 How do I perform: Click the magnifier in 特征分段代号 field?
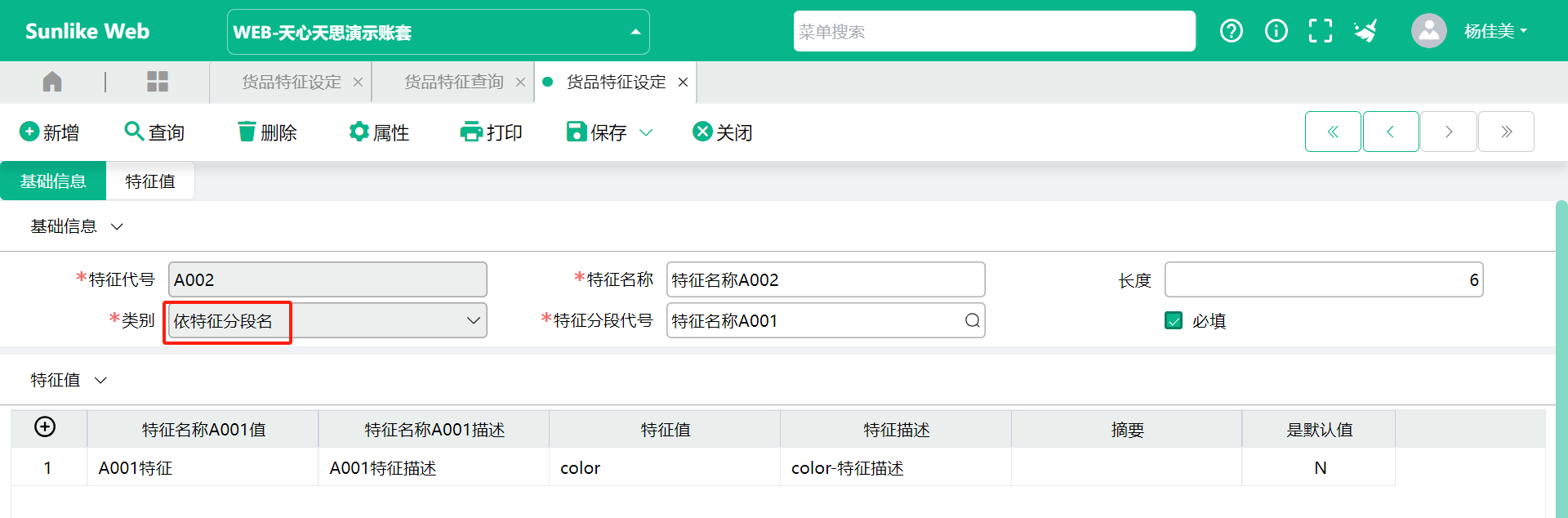pyautogui.click(x=972, y=320)
